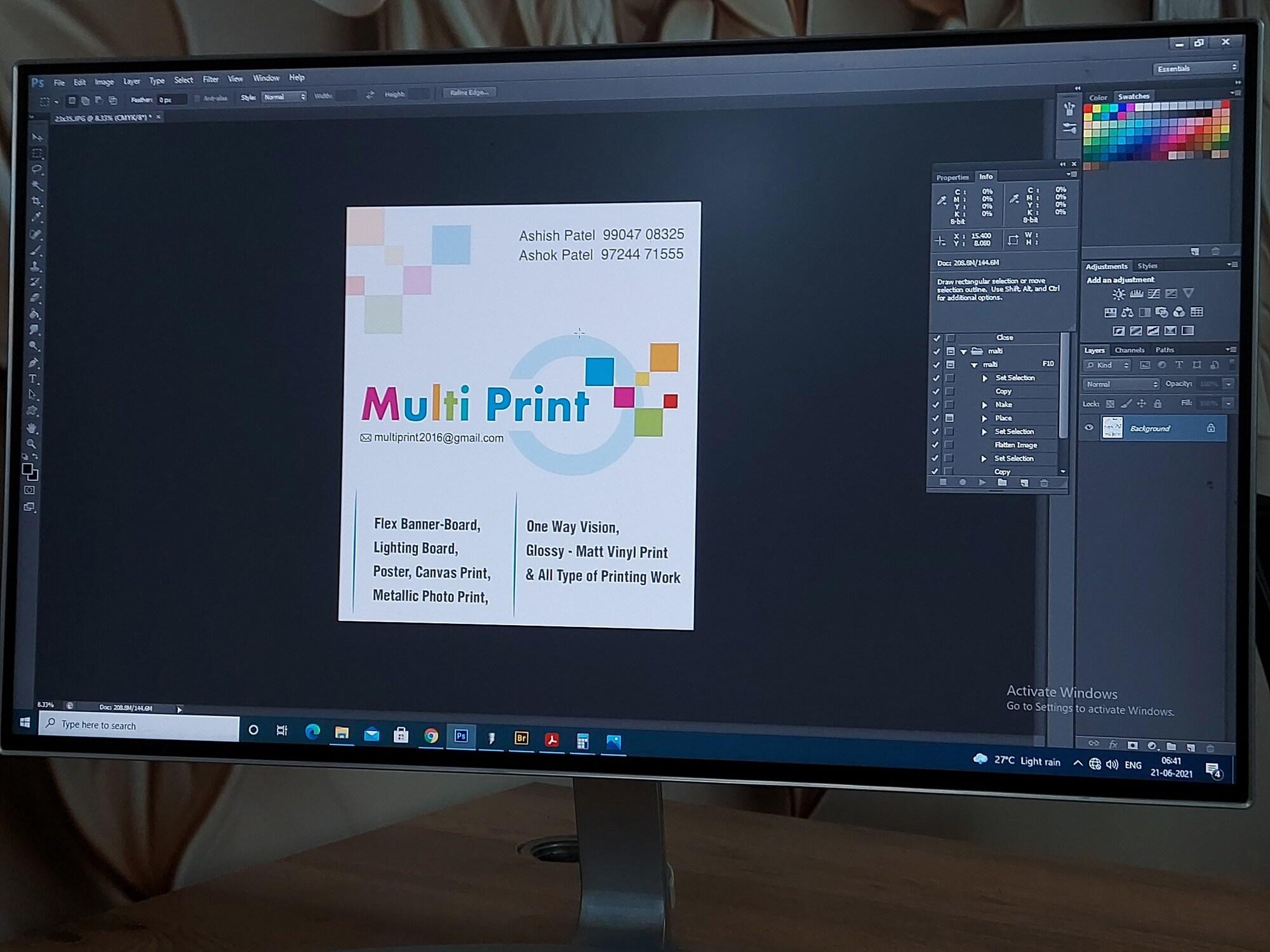Switch to the Channels tab
Viewport: 1270px width, 952px height.
click(x=1129, y=350)
